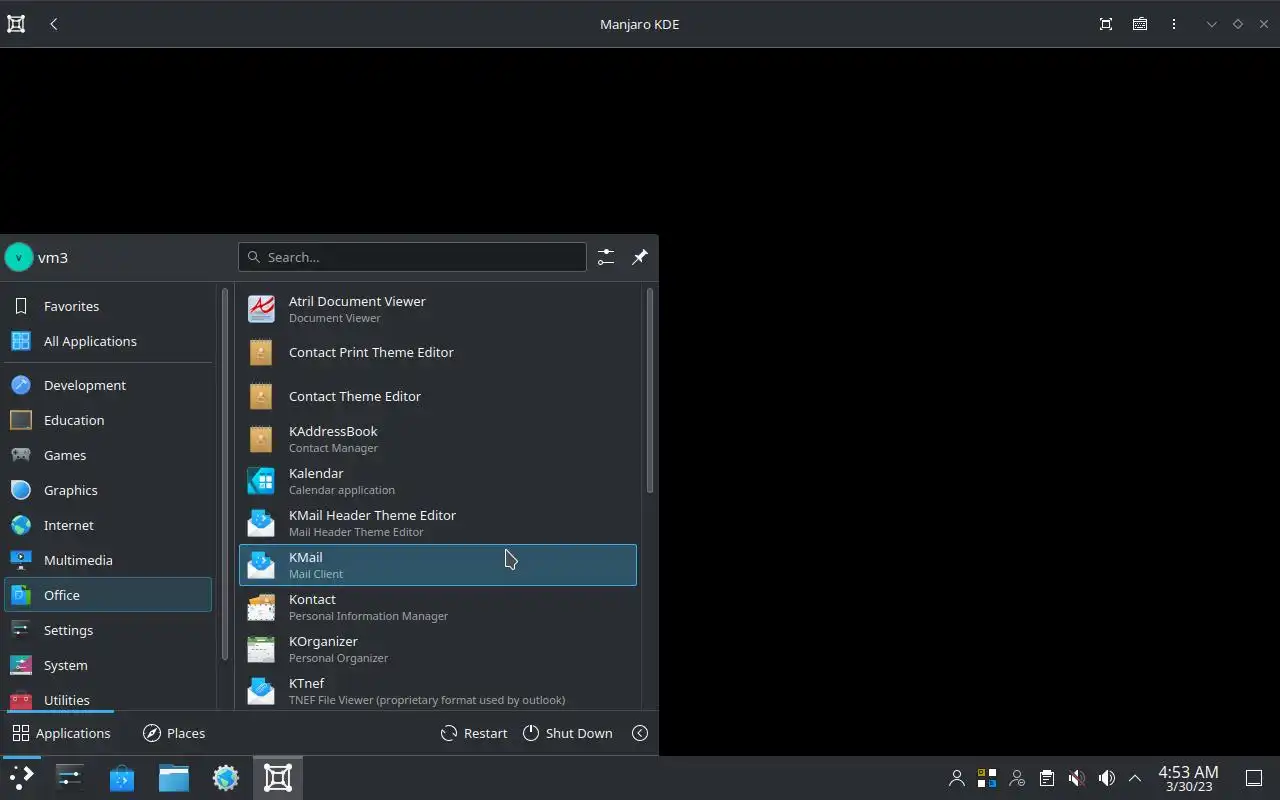1280x800 pixels.
Task: Open Kontact personal information manager
Action: point(437,607)
